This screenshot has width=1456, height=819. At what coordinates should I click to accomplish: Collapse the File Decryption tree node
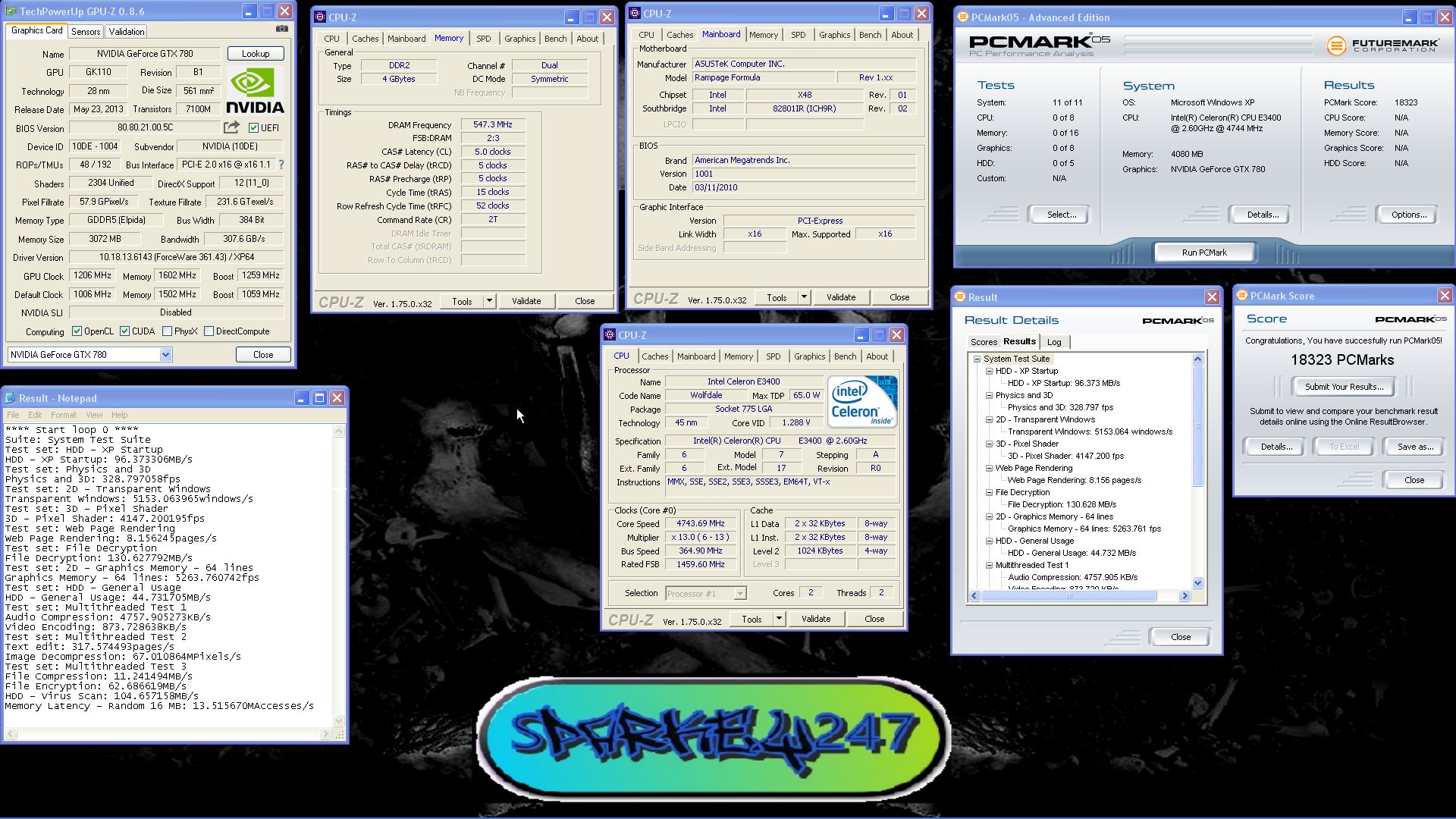(x=989, y=493)
